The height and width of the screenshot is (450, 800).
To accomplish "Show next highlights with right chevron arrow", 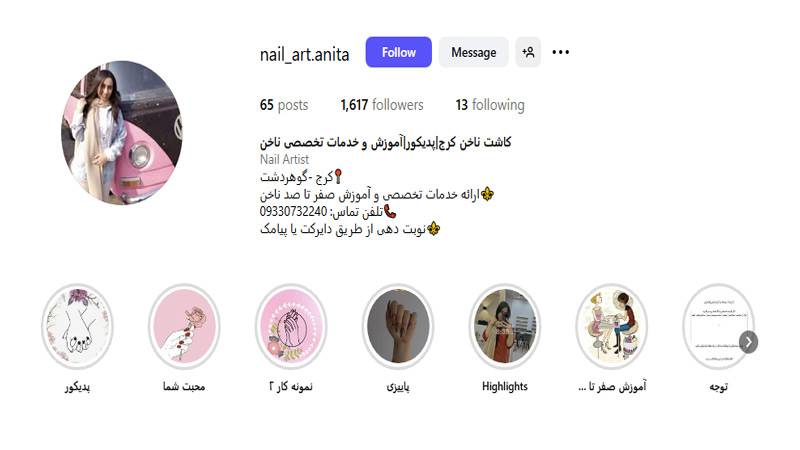I will 748,342.
